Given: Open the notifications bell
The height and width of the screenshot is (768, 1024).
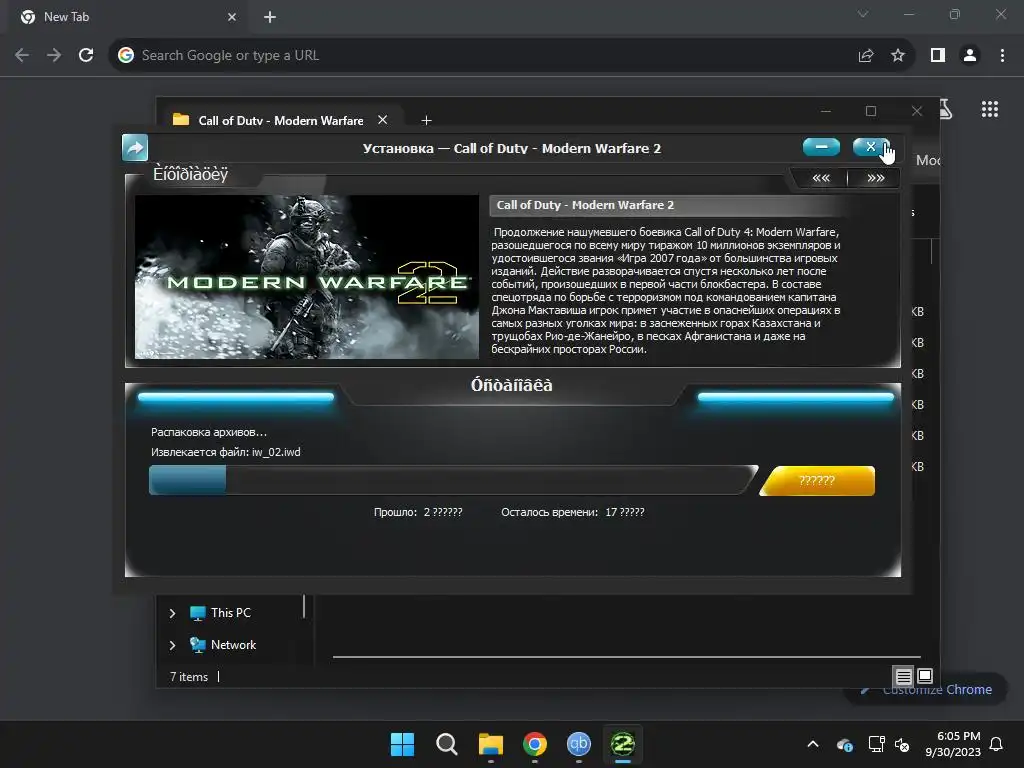Looking at the screenshot, I should point(997,744).
